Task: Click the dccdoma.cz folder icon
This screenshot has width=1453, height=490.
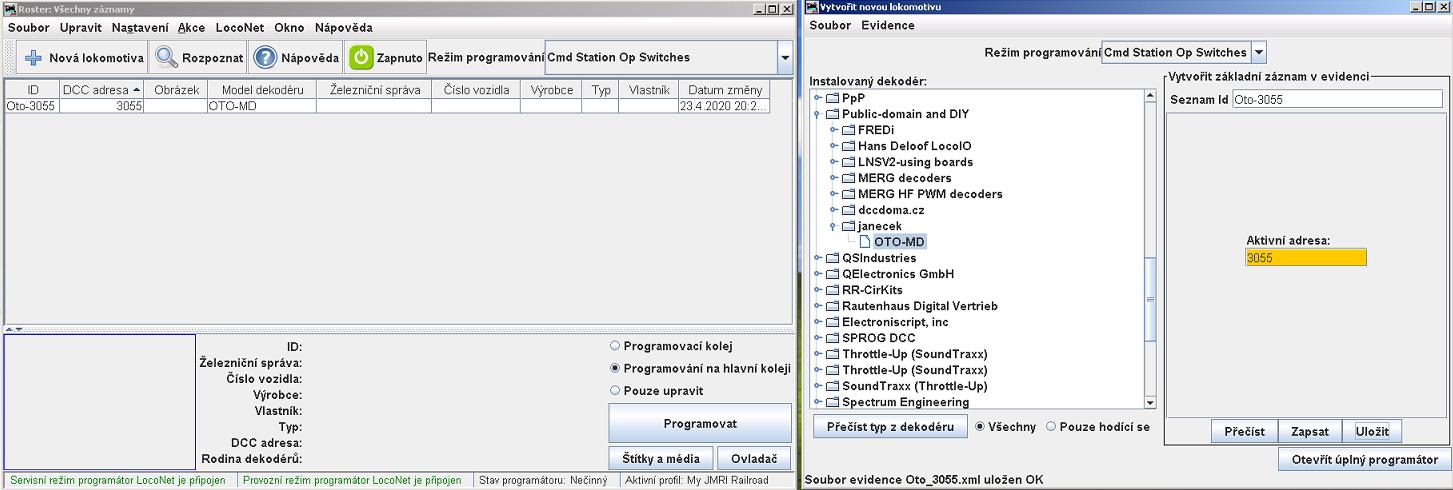Action: point(849,210)
